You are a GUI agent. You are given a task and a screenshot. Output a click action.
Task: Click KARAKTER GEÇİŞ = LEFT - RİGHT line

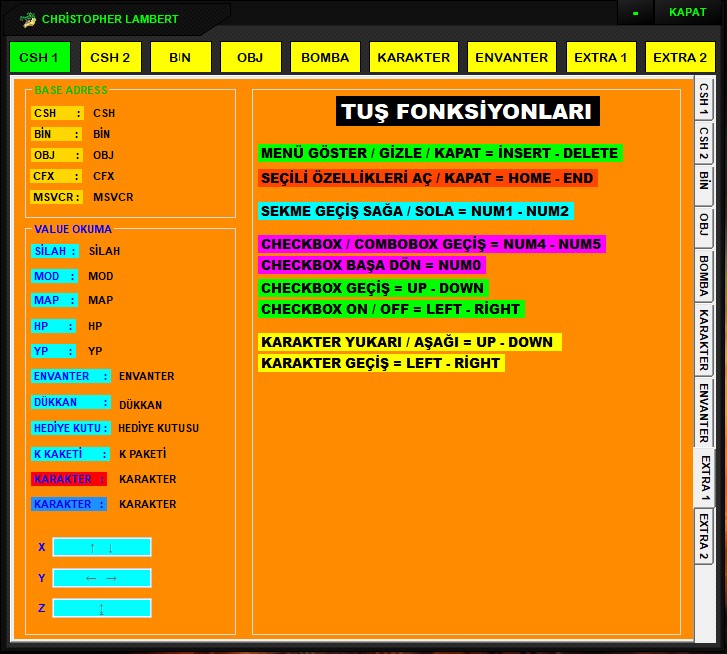tap(381, 363)
